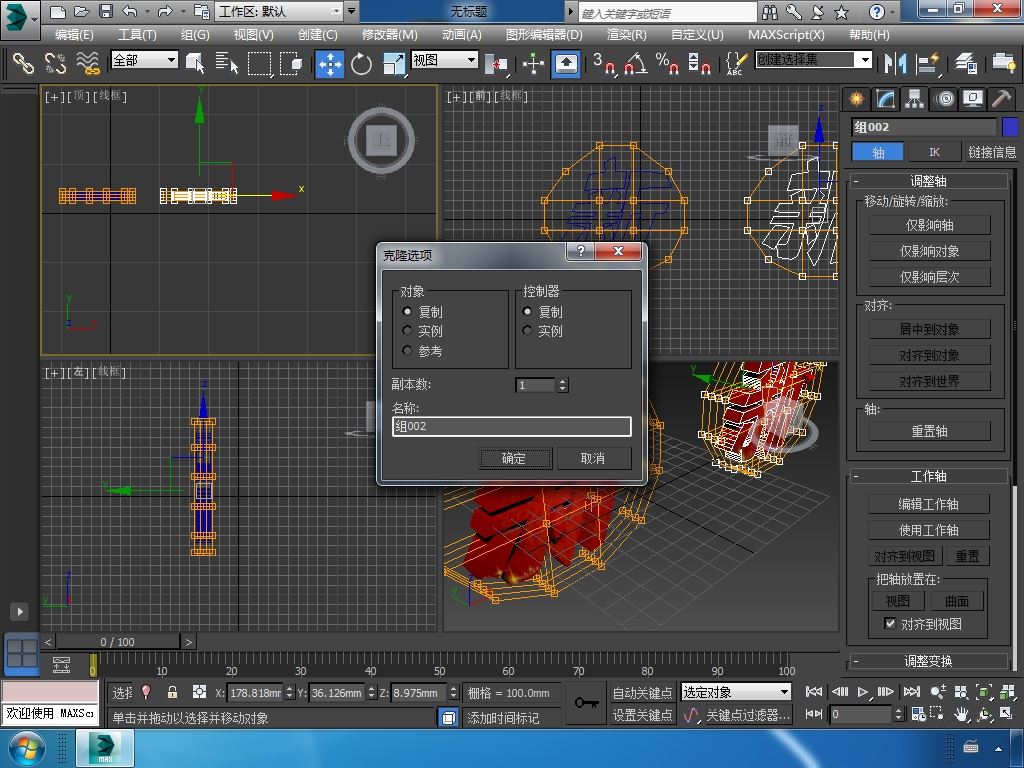Screen dimensions: 1024x768
Task: Open the 修改器(M) menu
Action: click(x=391, y=34)
